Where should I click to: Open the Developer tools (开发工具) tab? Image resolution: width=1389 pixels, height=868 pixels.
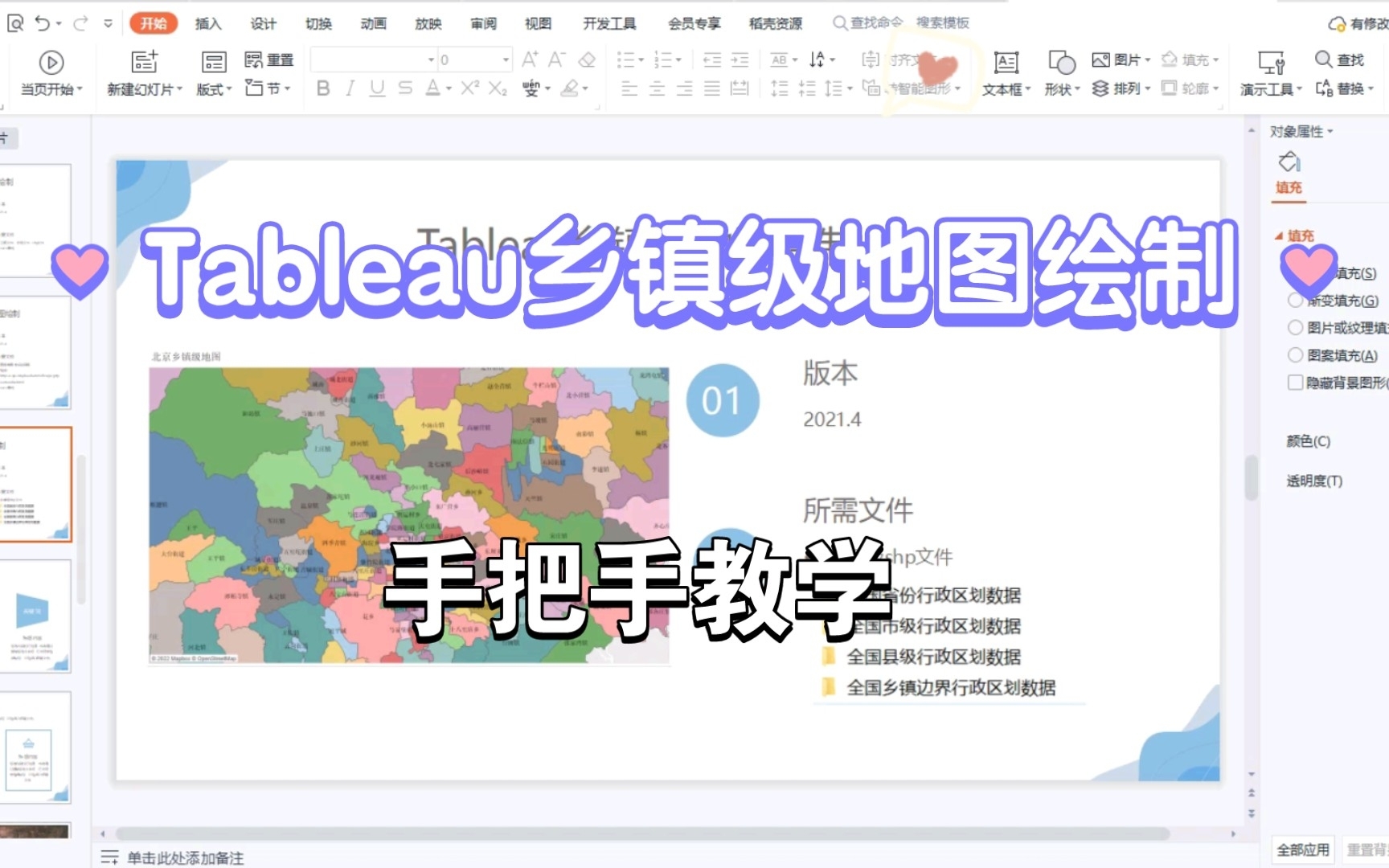609,23
